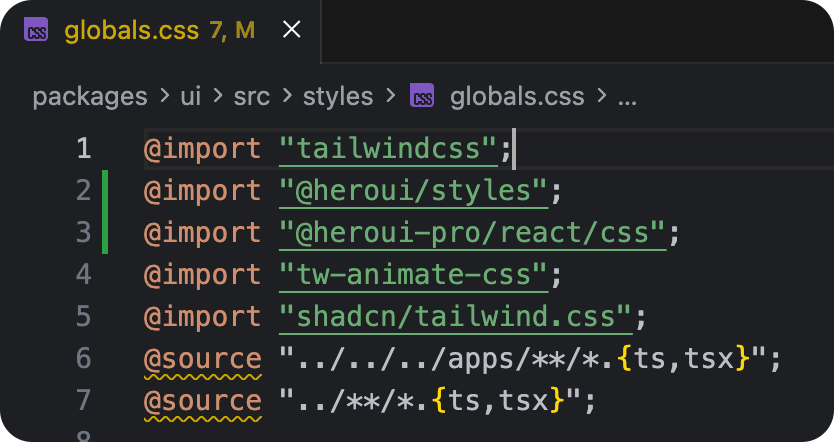
Task: Click line number 2 in gutter
Action: [84, 190]
